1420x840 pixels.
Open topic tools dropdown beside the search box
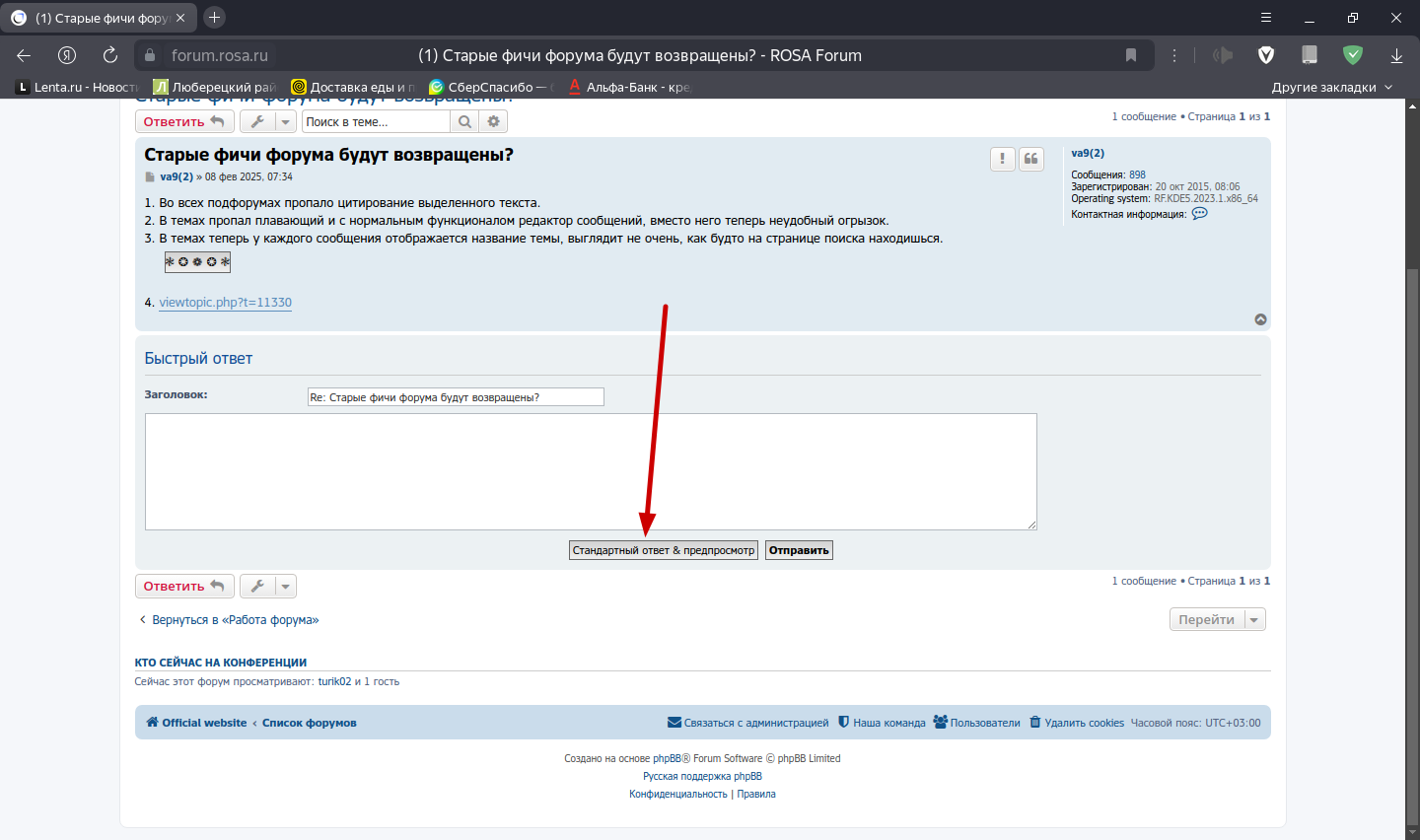click(x=268, y=121)
